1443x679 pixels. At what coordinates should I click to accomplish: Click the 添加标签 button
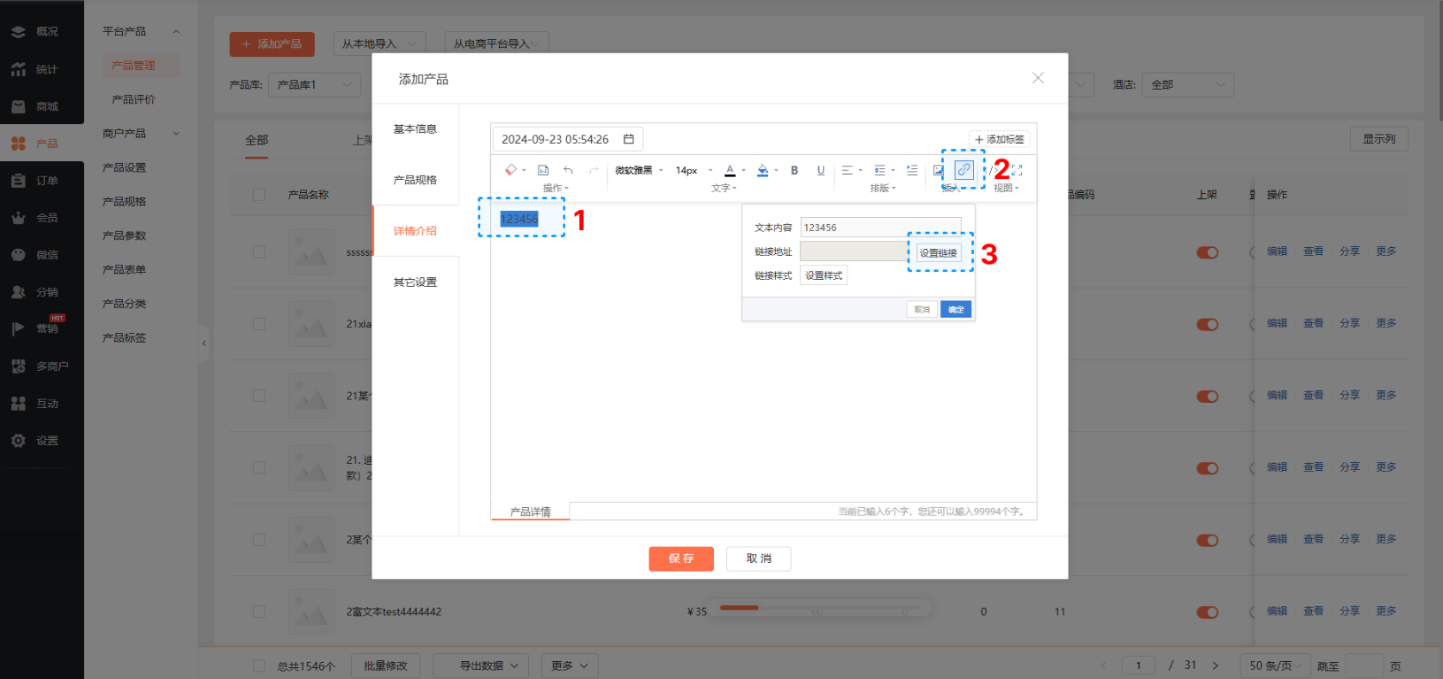coord(1000,139)
